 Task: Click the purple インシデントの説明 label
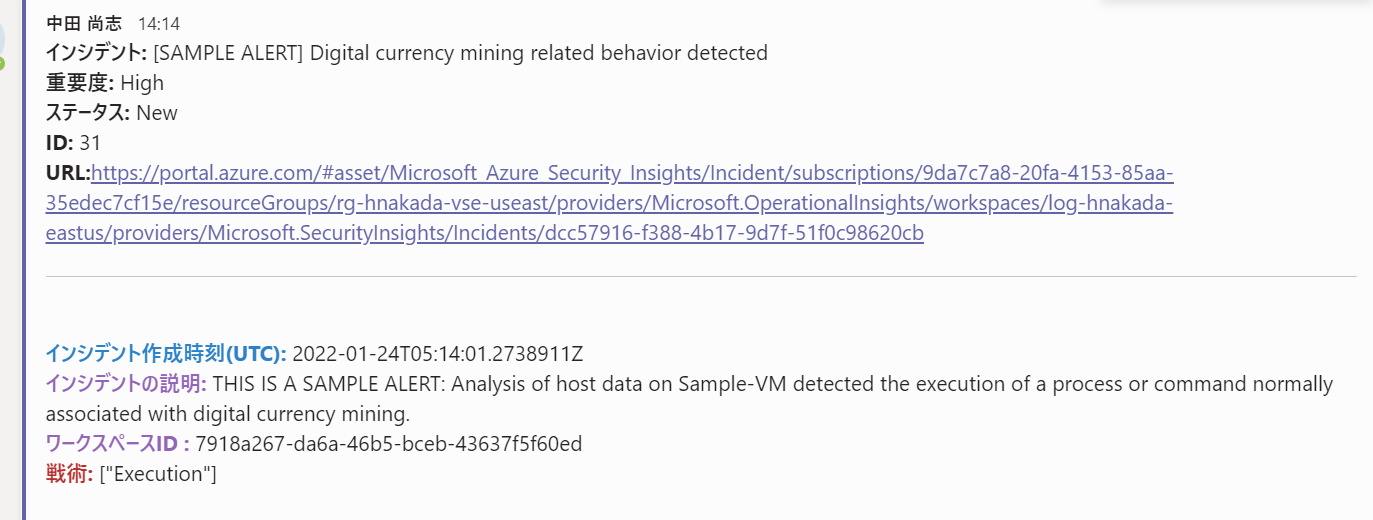126,384
